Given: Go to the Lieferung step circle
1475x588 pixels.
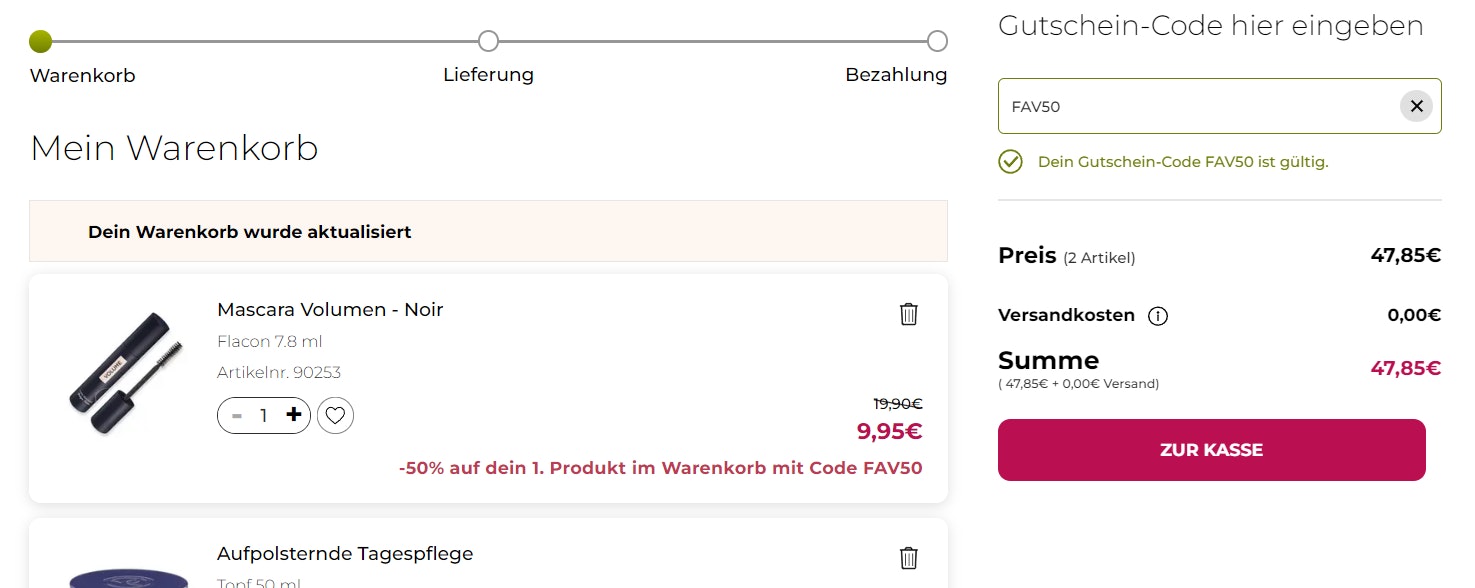Looking at the screenshot, I should [x=488, y=41].
